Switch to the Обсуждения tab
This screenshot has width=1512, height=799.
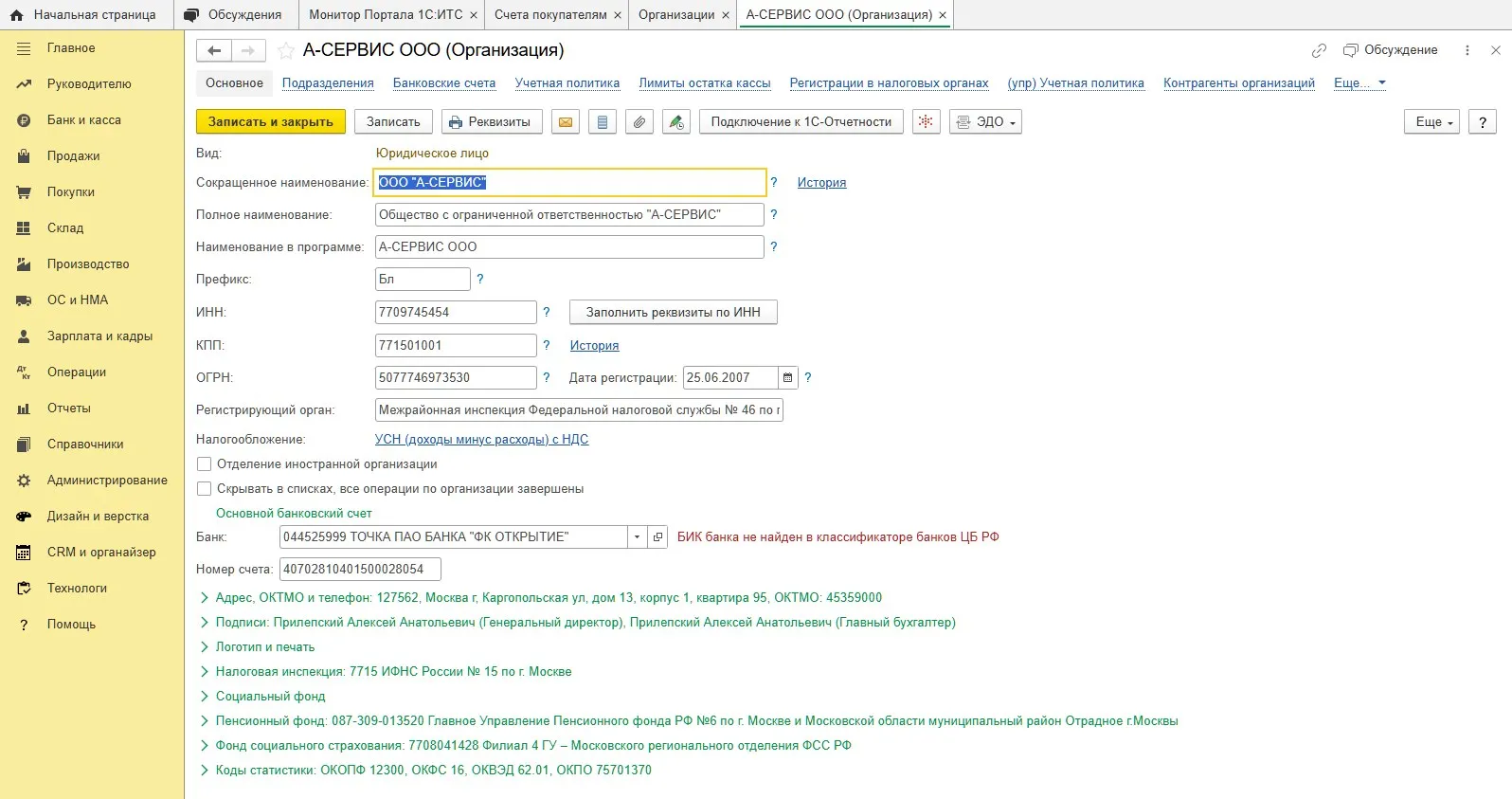(235, 15)
